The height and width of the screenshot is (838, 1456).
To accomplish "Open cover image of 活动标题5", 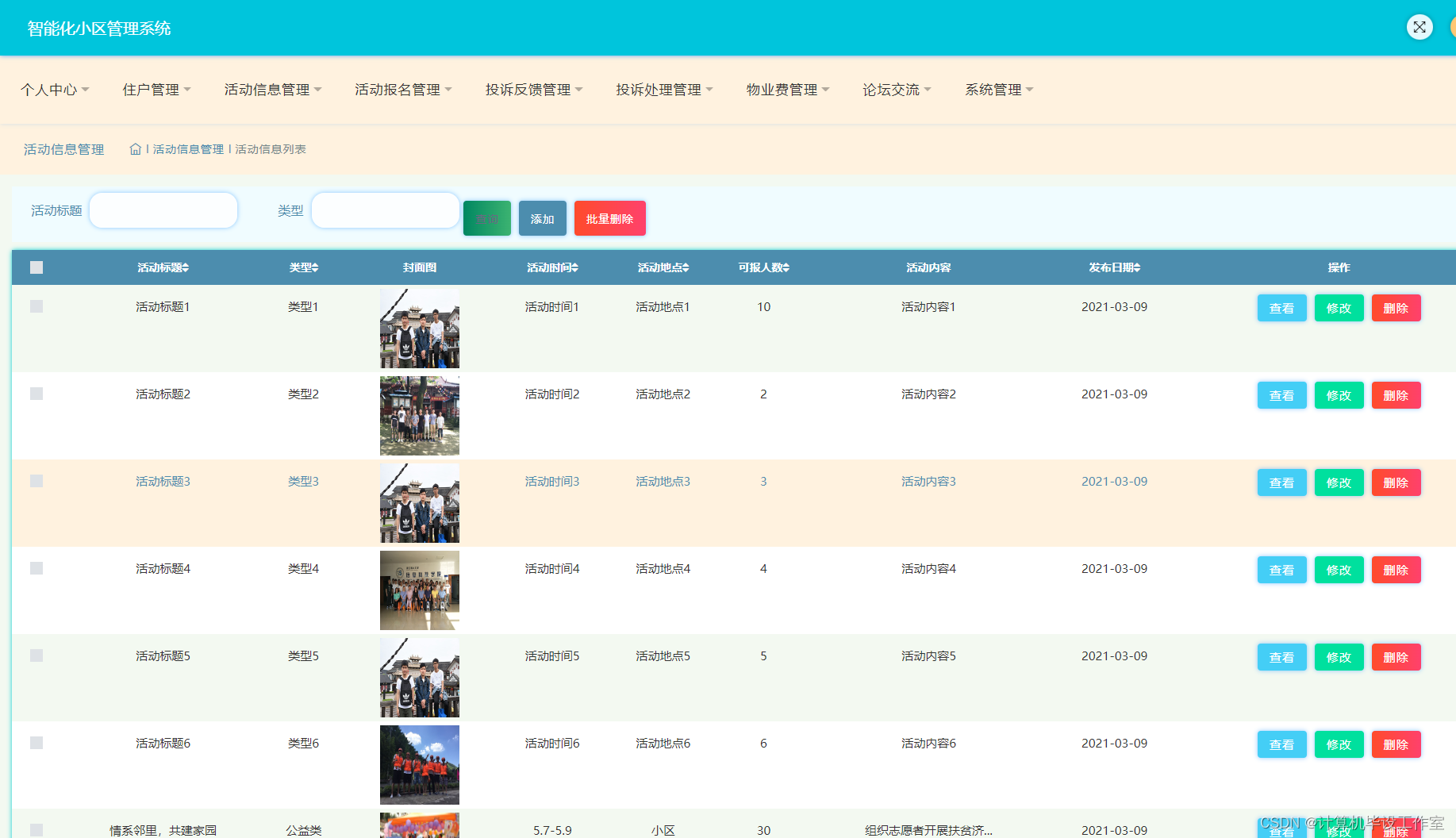I will pyautogui.click(x=420, y=678).
